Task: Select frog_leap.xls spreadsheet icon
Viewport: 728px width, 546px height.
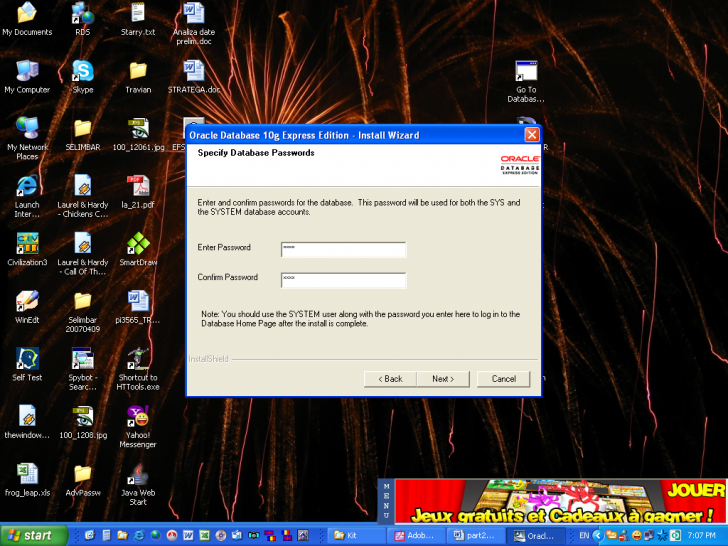Action: point(27,480)
